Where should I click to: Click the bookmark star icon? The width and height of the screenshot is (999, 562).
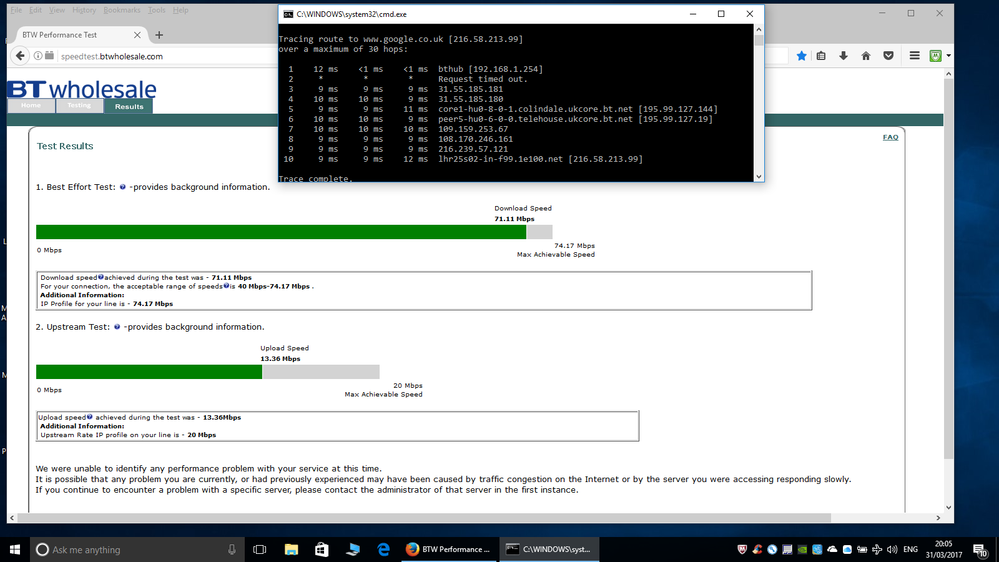coord(801,56)
